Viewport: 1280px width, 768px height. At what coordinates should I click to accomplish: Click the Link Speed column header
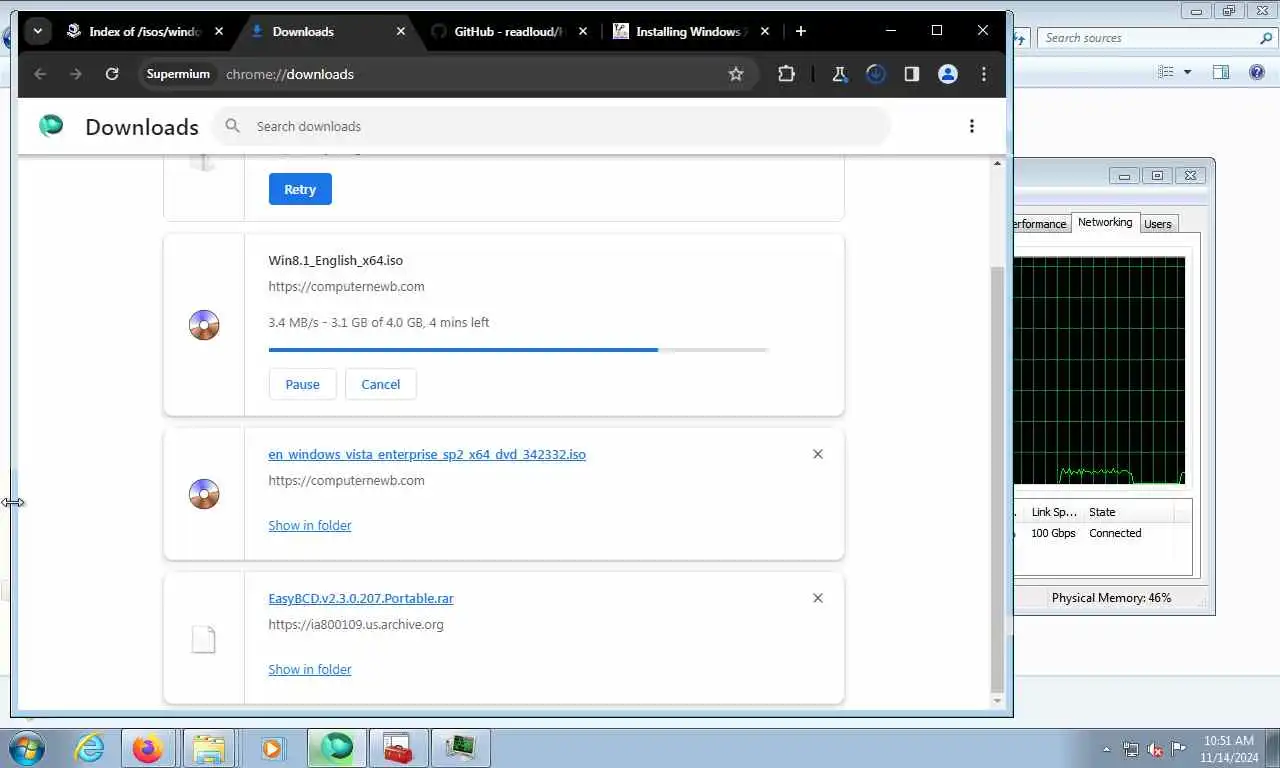click(x=1054, y=512)
